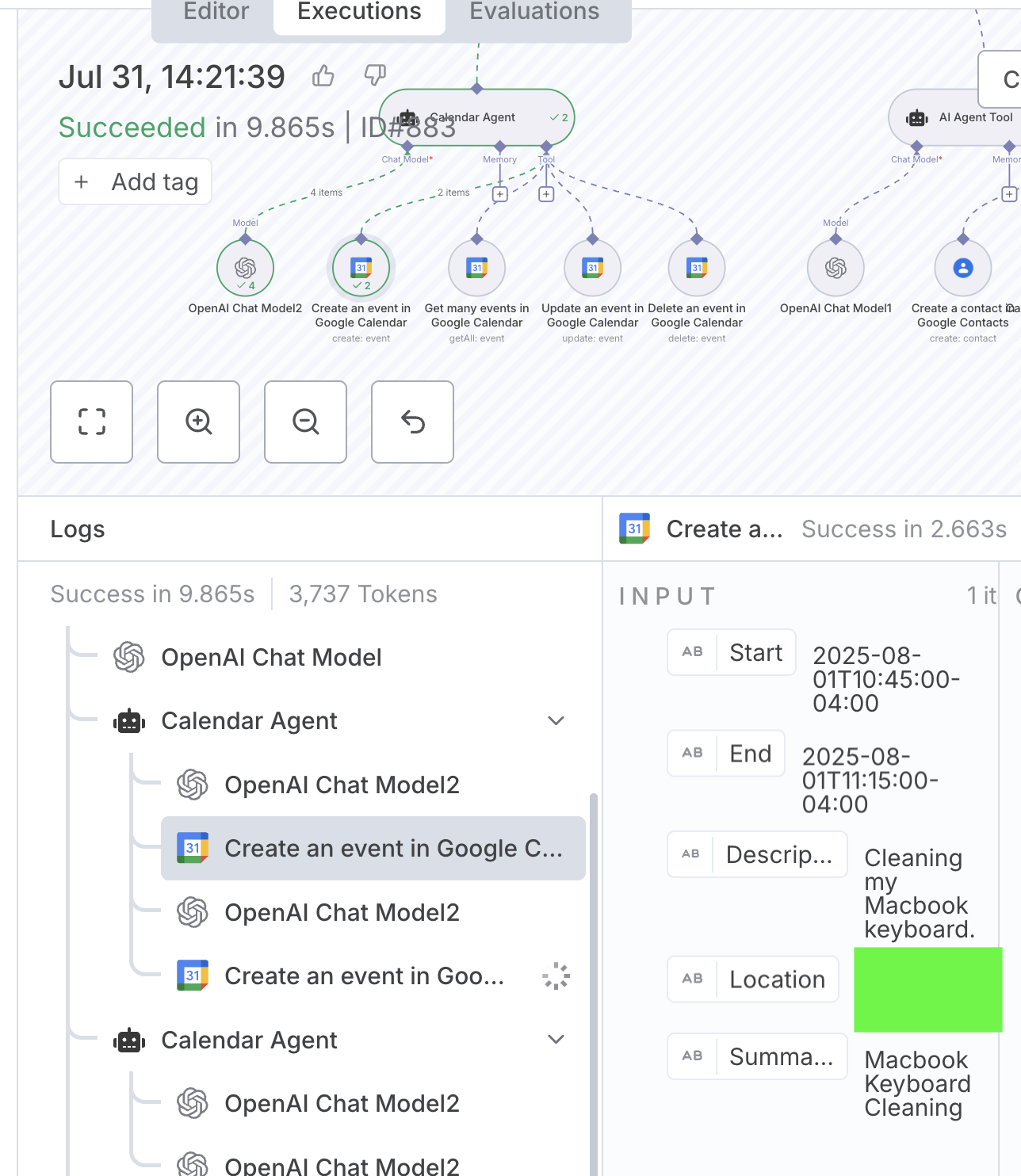Click plus connector under Calendar Agent Tool
This screenshot has width=1021, height=1176.
click(546, 194)
